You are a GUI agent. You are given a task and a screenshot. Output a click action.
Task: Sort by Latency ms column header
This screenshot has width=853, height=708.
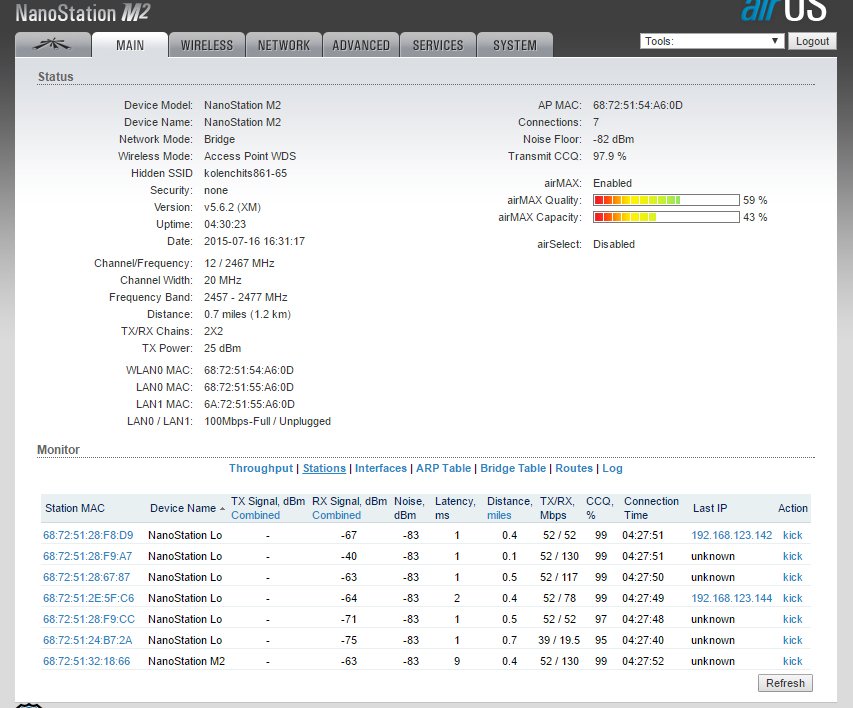point(455,508)
